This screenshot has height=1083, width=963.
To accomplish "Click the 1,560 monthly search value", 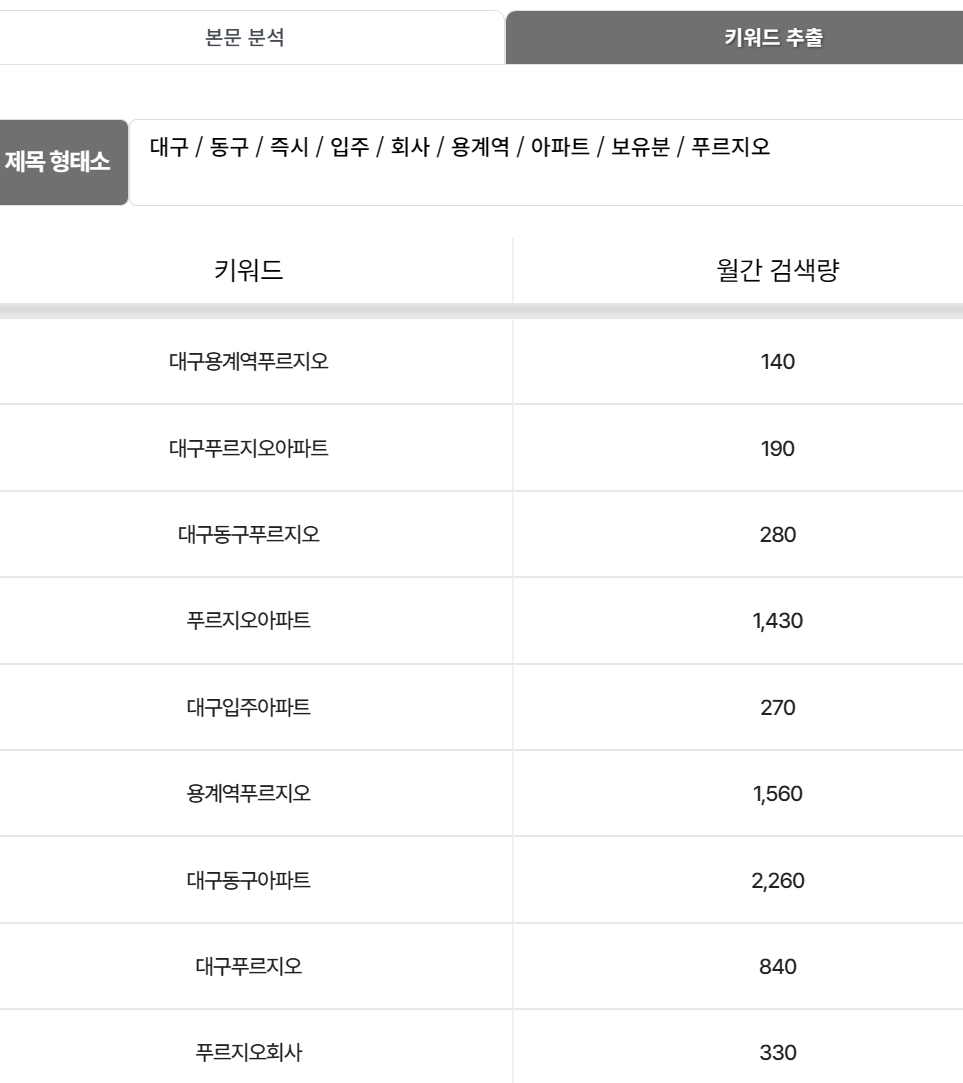I will click(778, 794).
